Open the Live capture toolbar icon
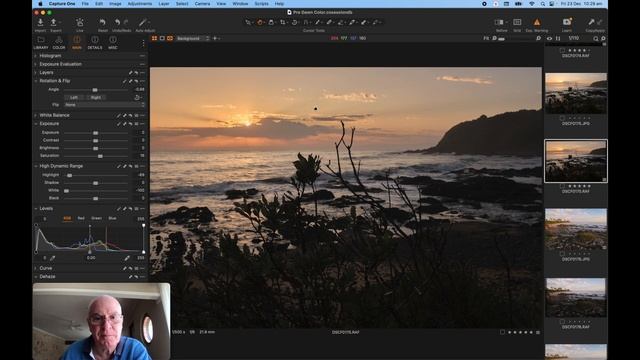 click(80, 22)
